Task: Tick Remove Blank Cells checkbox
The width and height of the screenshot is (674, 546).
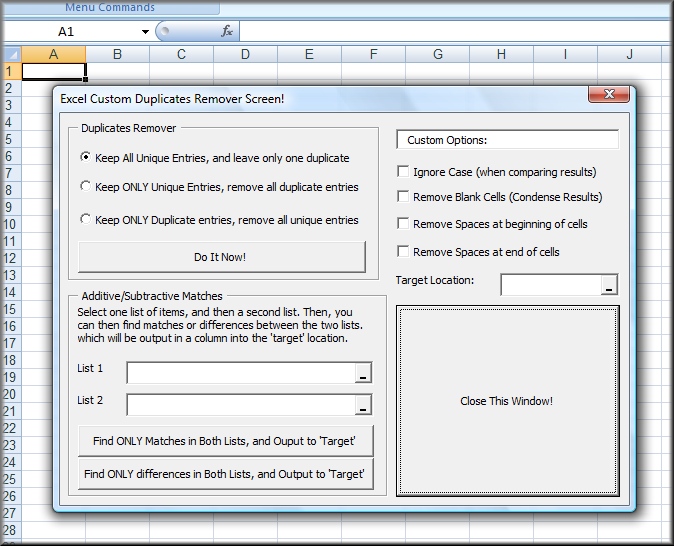Action: [403, 196]
